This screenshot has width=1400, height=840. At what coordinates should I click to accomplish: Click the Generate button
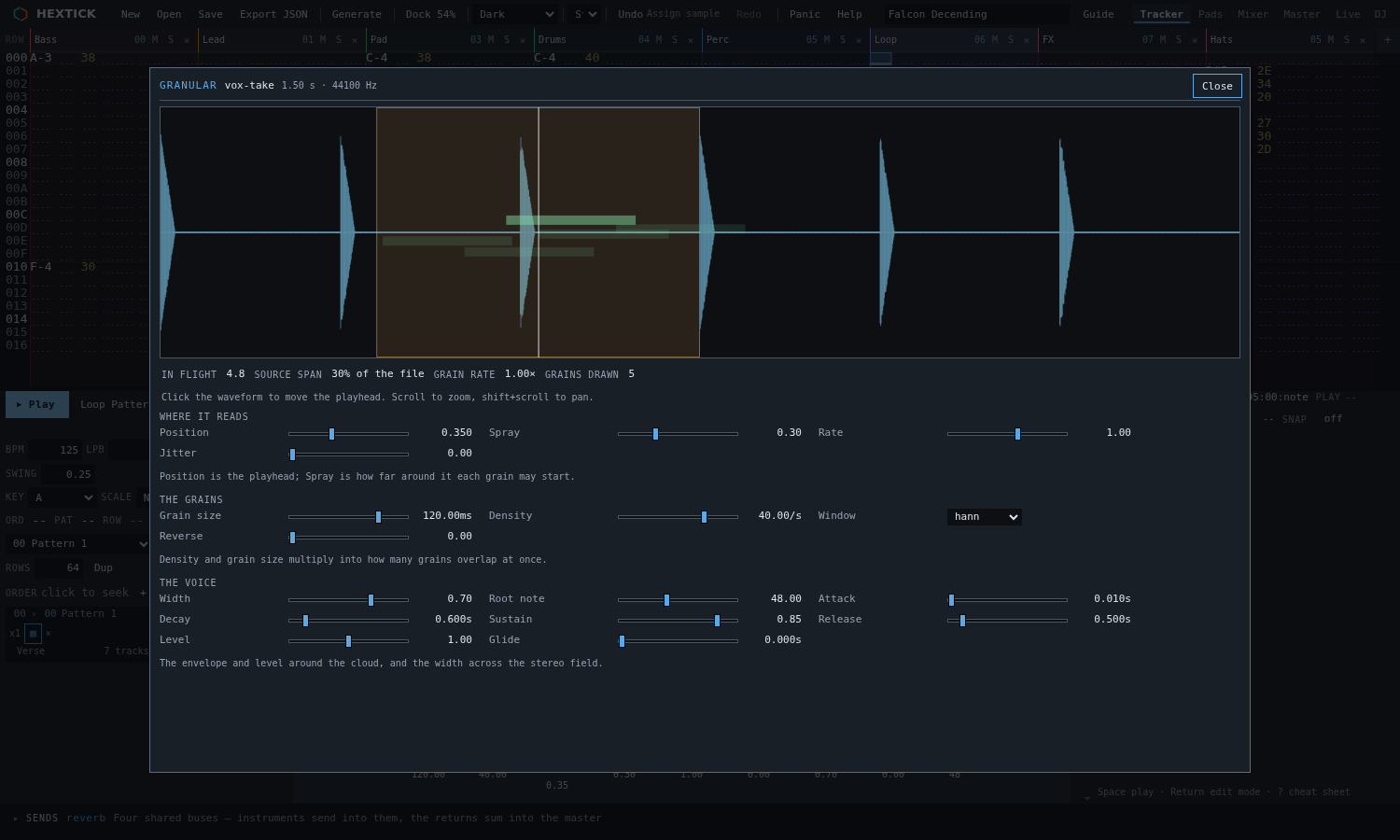(x=357, y=14)
